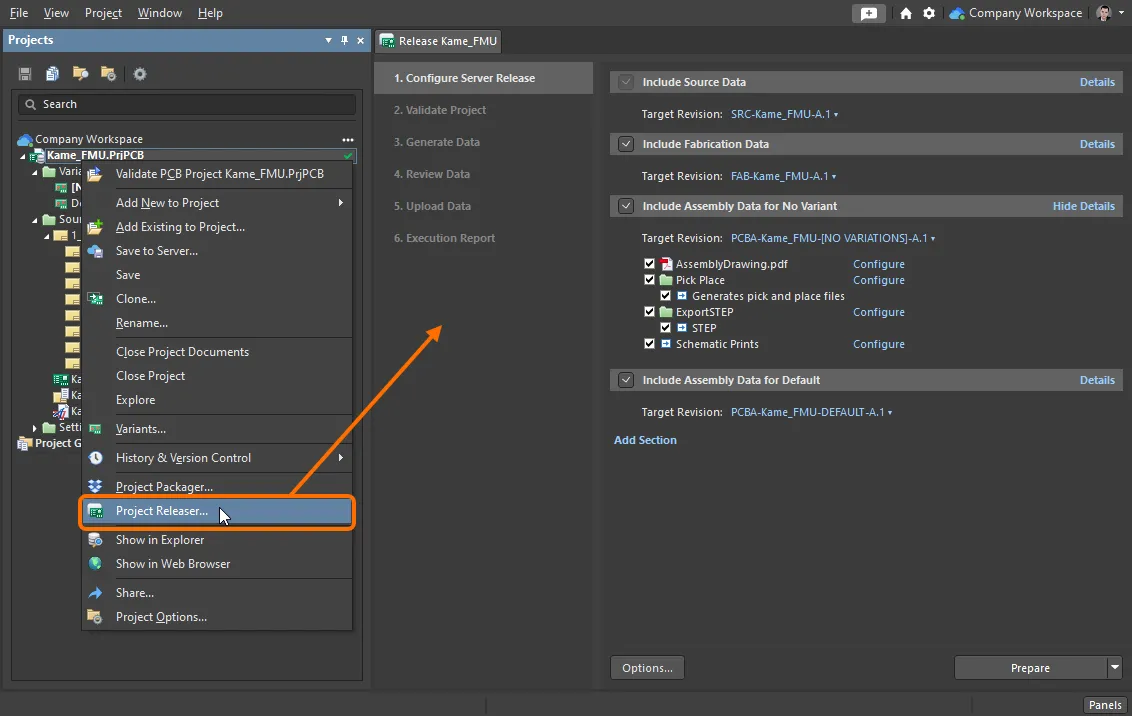Open the FAB-Kame_FMU-A.1 target revision dropdown
1132x716 pixels.
pos(784,176)
